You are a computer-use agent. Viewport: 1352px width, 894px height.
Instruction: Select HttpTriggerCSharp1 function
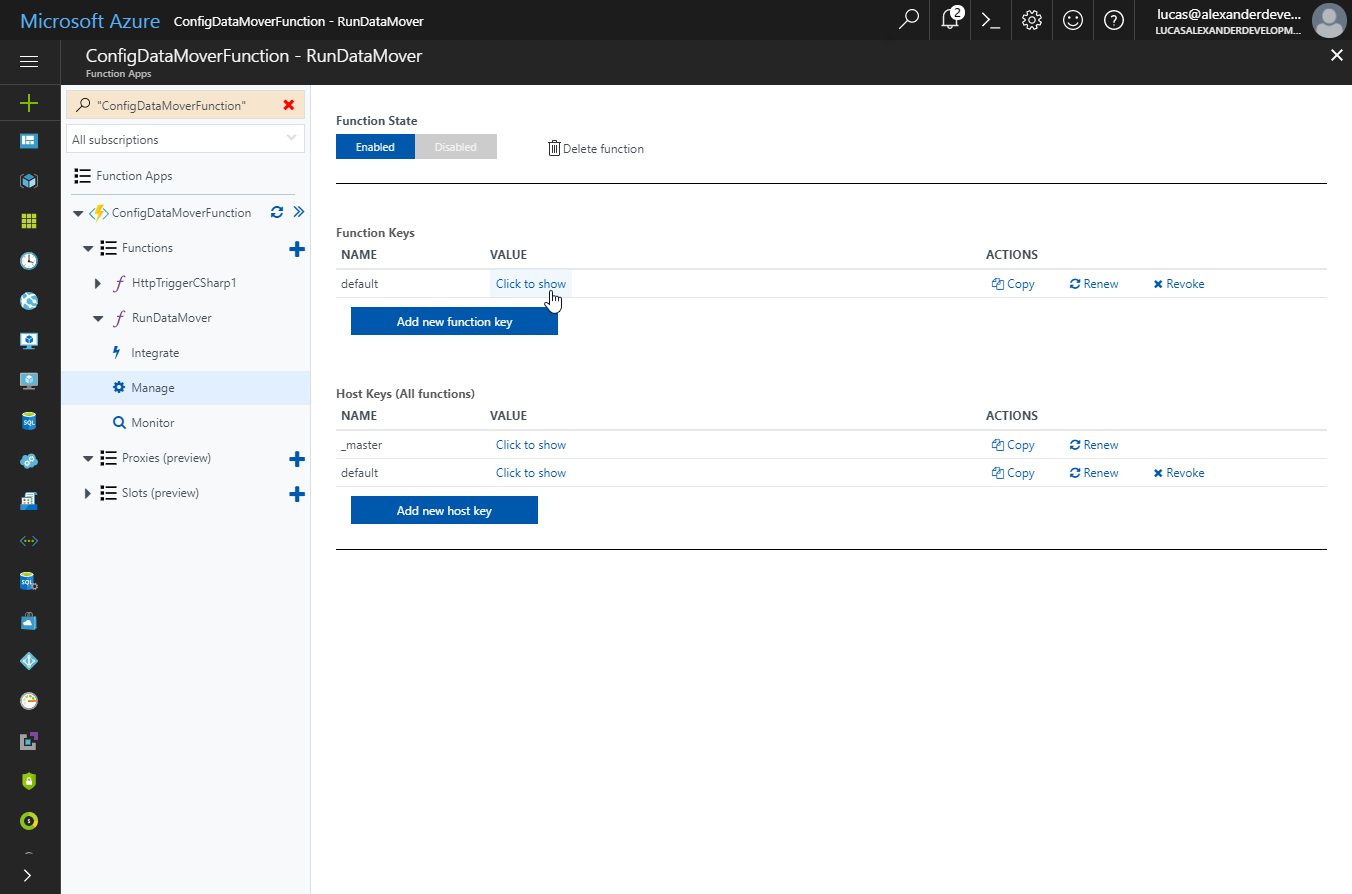coord(184,283)
